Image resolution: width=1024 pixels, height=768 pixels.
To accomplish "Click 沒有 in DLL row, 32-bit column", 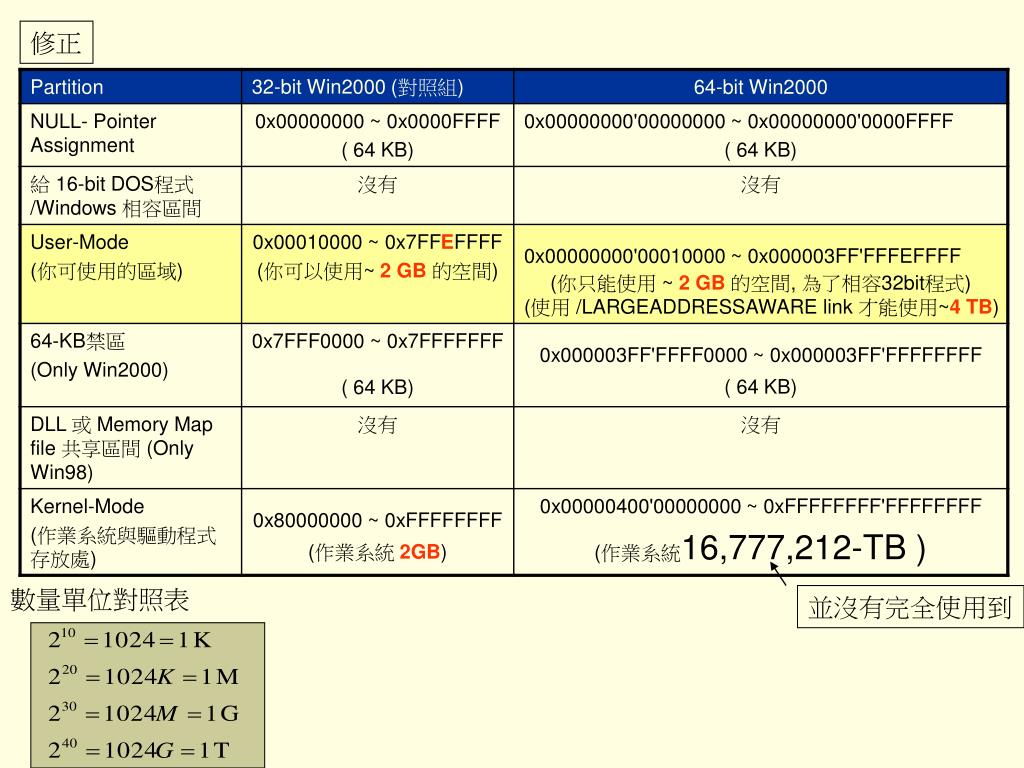I will [377, 425].
